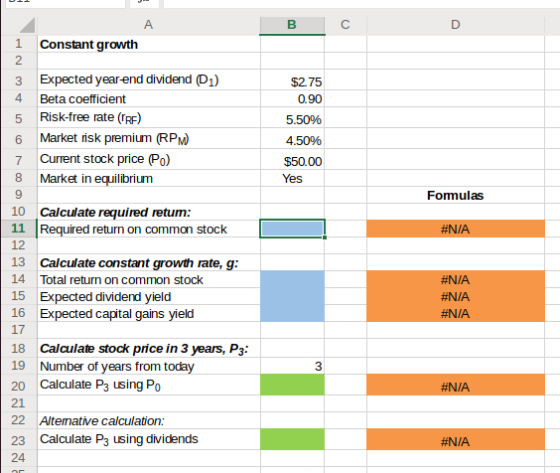560x473 pixels.
Task: Select the cell containing 3 years
Action: tap(292, 365)
